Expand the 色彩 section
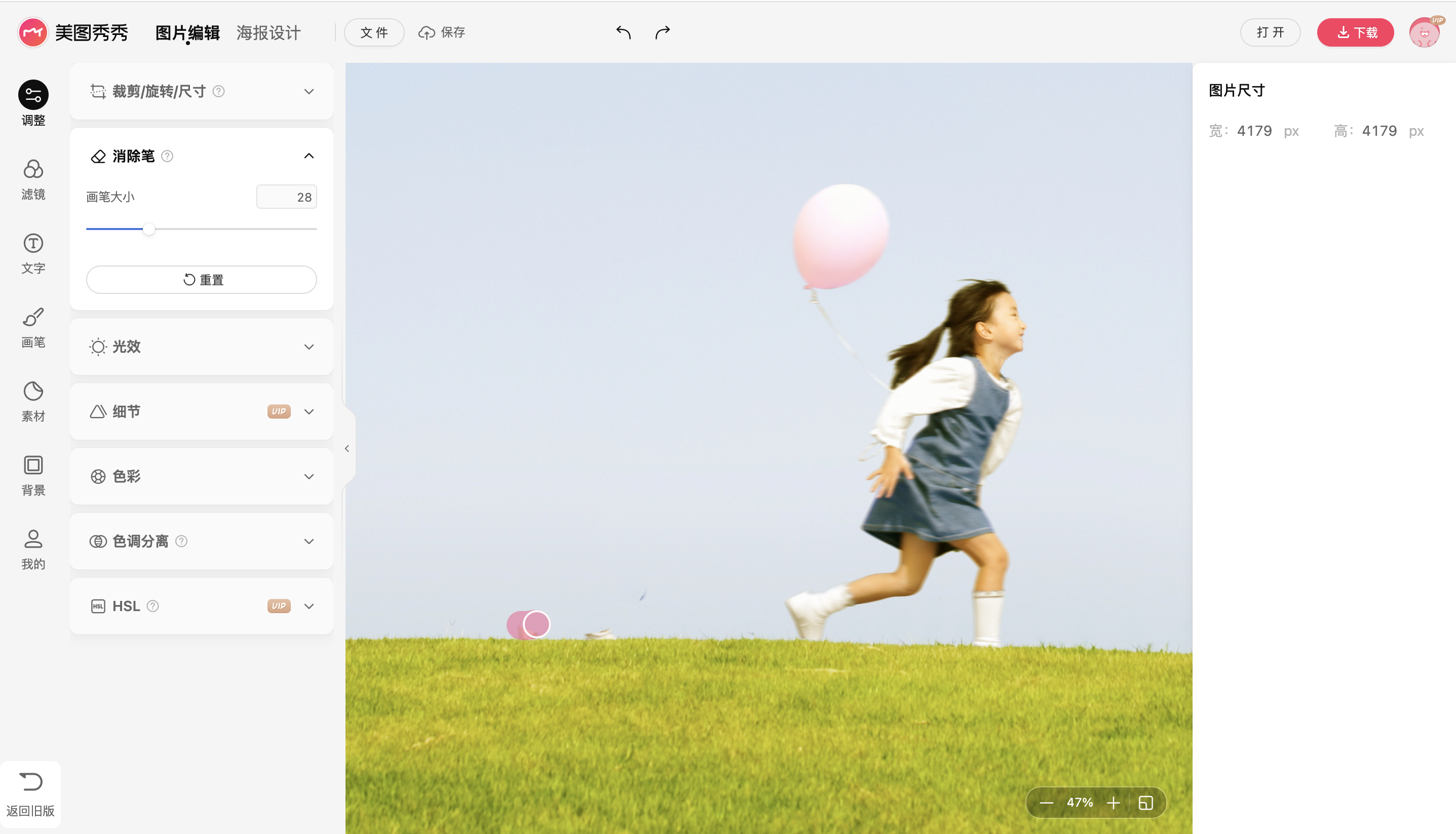The height and width of the screenshot is (834, 1456). (309, 477)
